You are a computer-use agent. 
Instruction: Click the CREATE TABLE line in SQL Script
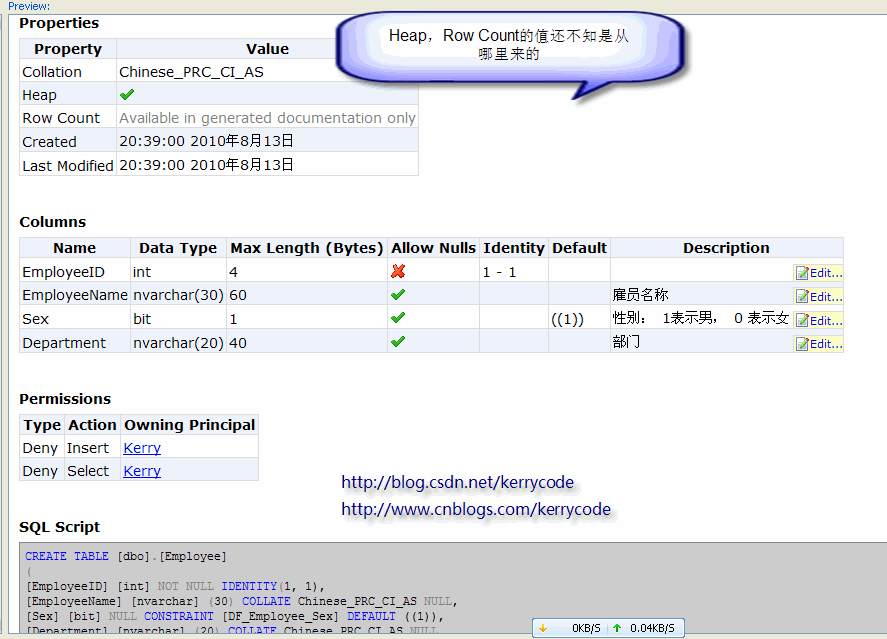(125, 556)
